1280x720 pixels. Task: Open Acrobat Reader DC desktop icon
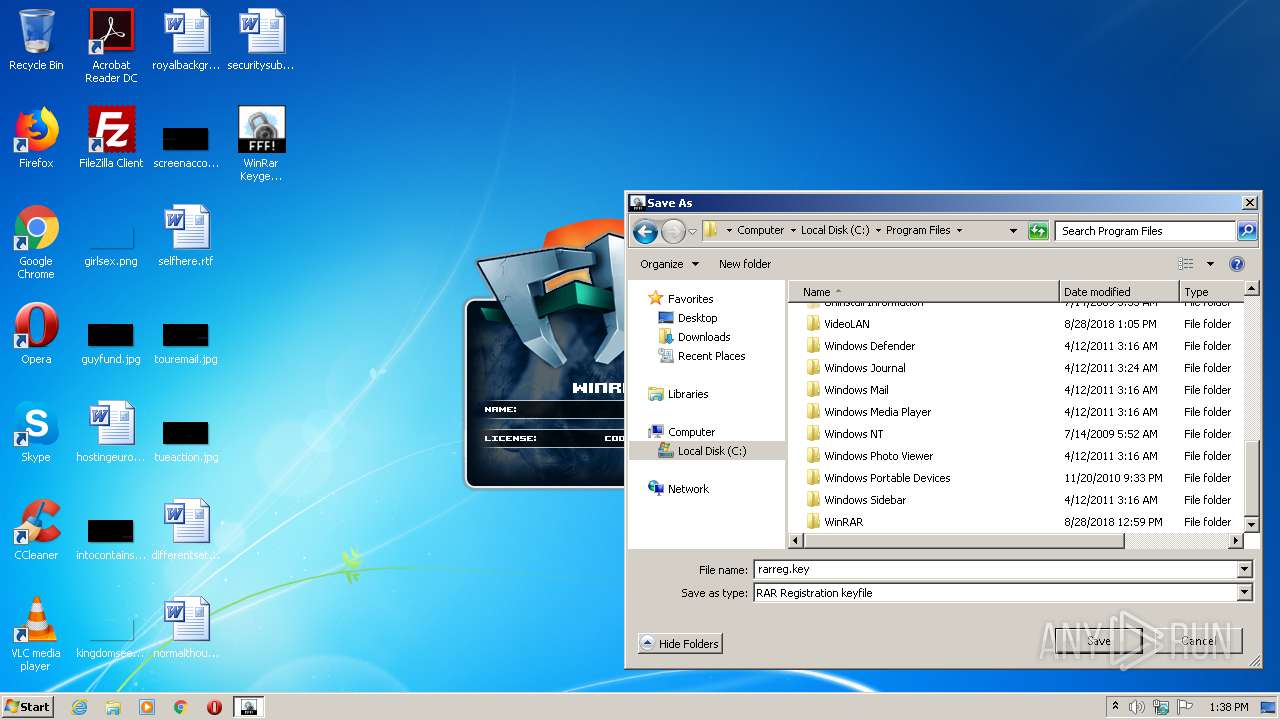coord(111,46)
